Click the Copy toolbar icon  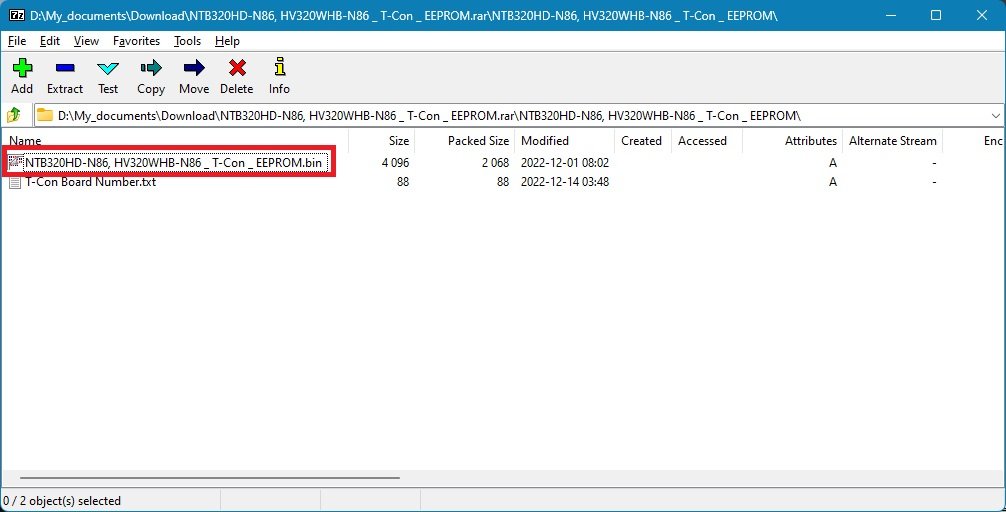coord(151,69)
